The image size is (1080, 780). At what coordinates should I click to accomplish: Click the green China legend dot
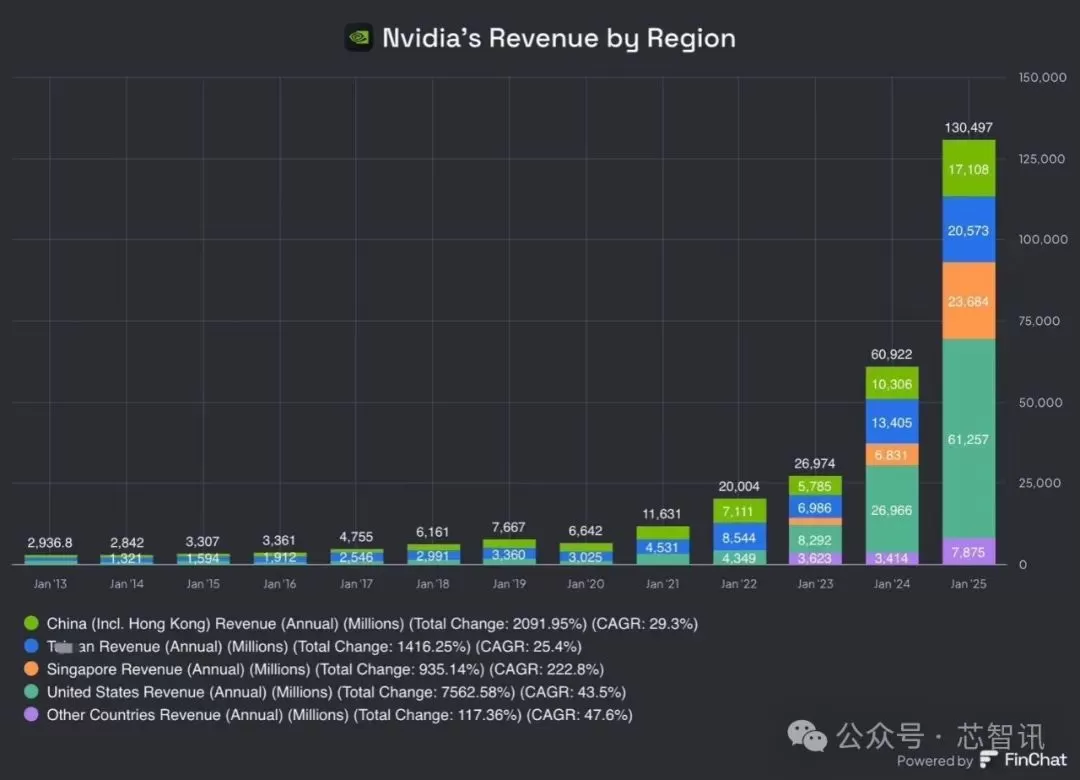coord(30,624)
